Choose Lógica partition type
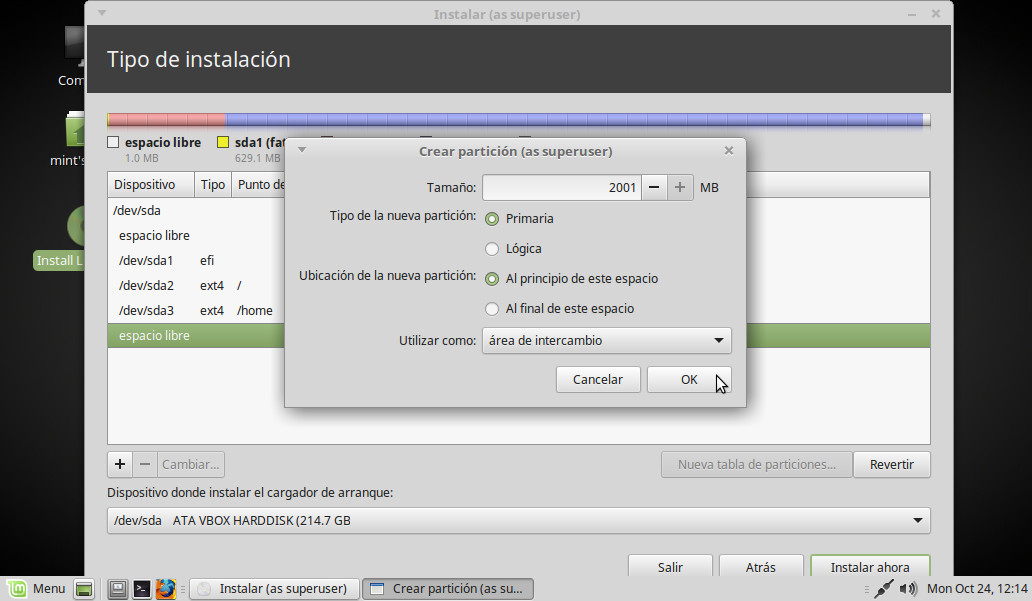 [492, 248]
